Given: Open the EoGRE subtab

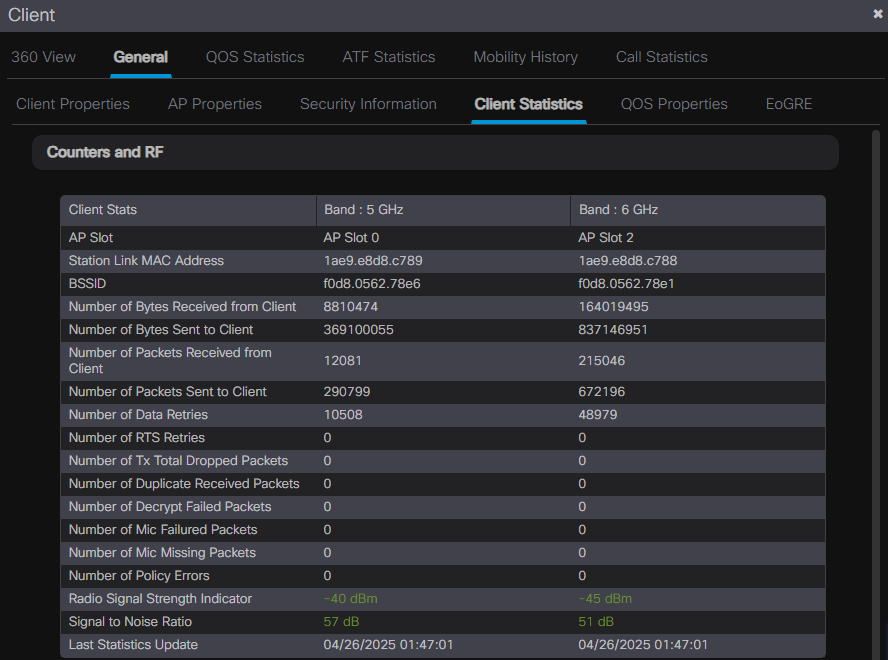Looking at the screenshot, I should tap(788, 104).
